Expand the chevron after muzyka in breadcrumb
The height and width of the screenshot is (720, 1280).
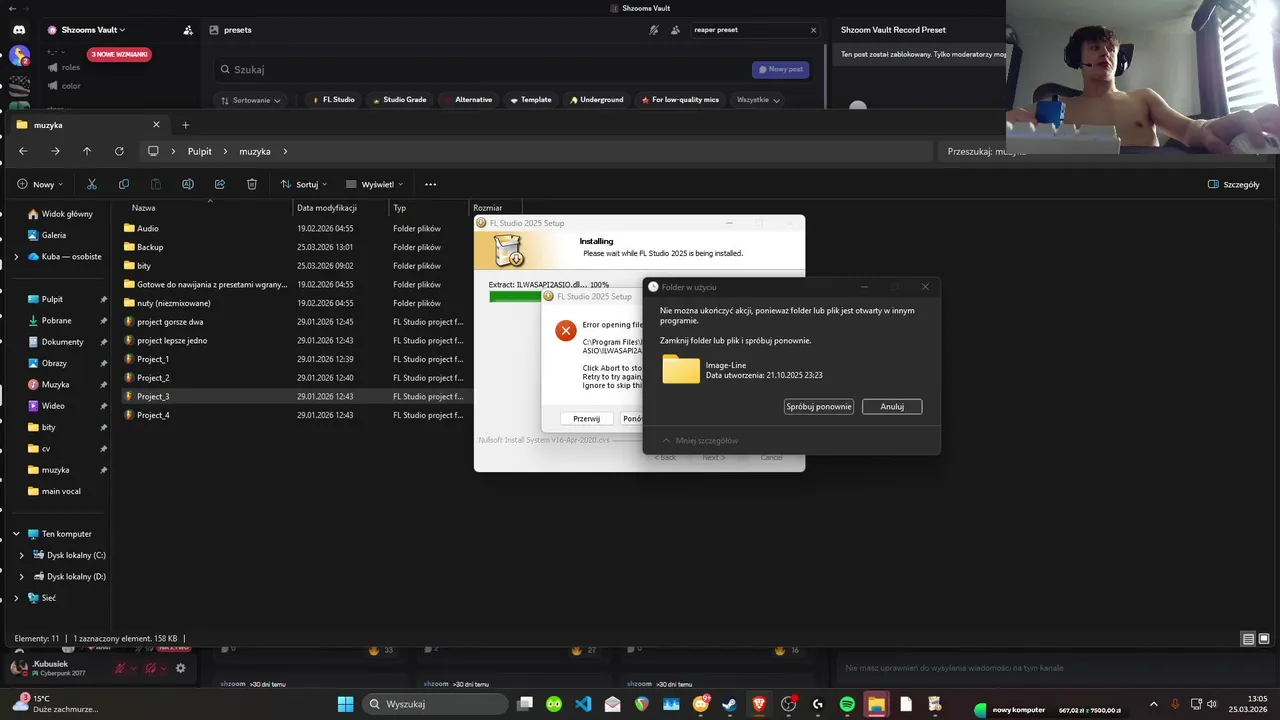click(285, 151)
